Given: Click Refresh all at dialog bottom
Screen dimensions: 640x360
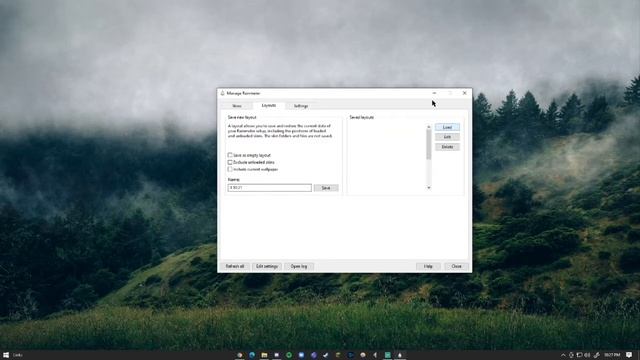Looking at the screenshot, I should coord(235,266).
